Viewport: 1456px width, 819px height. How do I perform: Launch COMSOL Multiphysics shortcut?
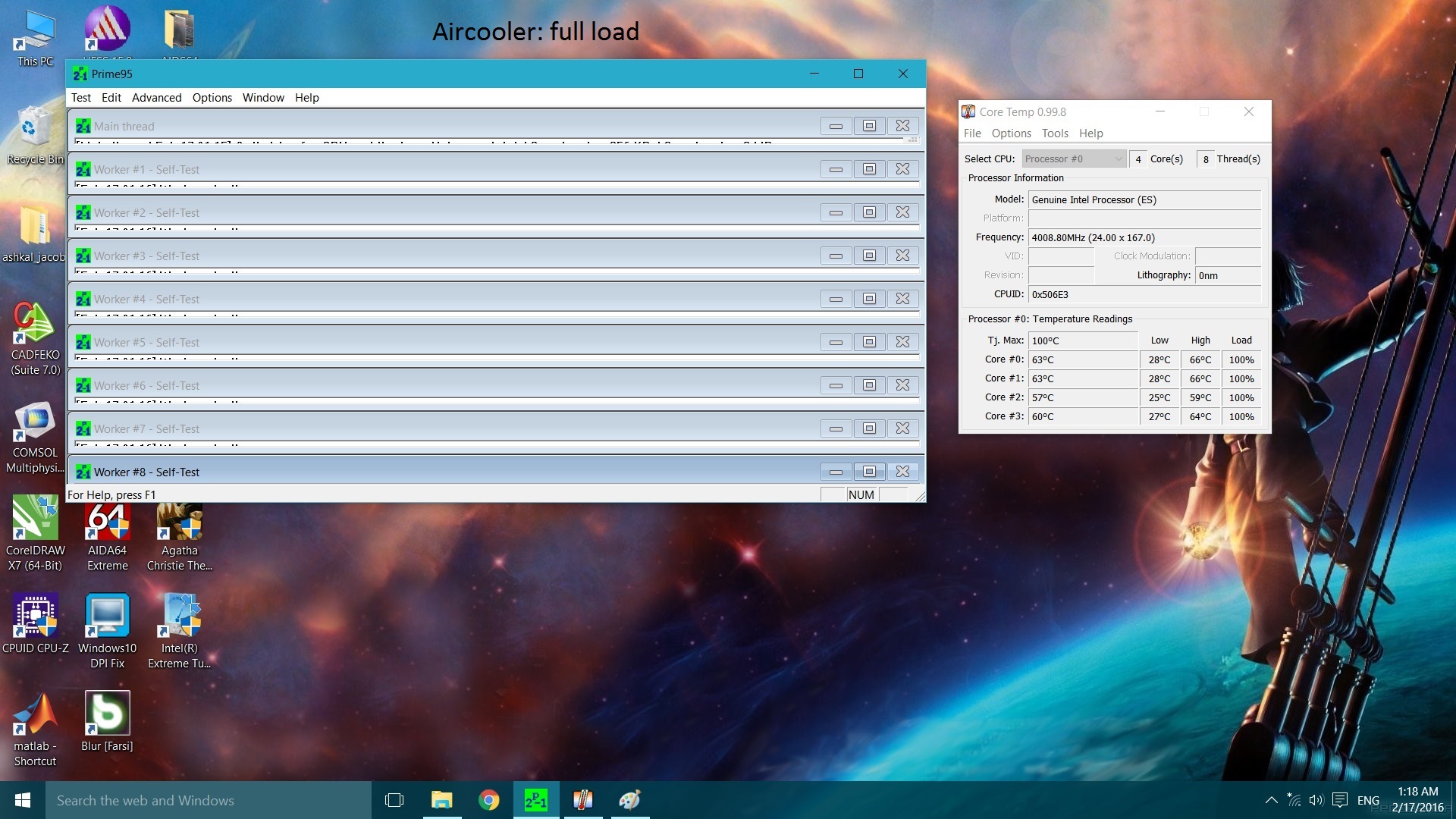tap(35, 436)
